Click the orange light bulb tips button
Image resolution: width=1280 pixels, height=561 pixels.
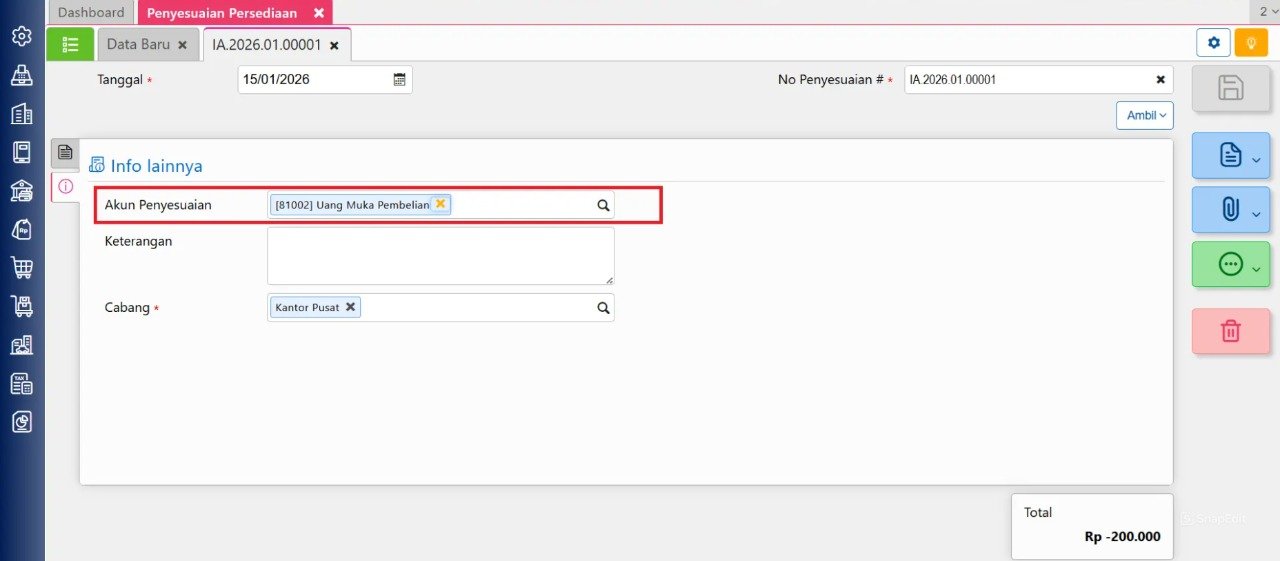pyautogui.click(x=1251, y=42)
